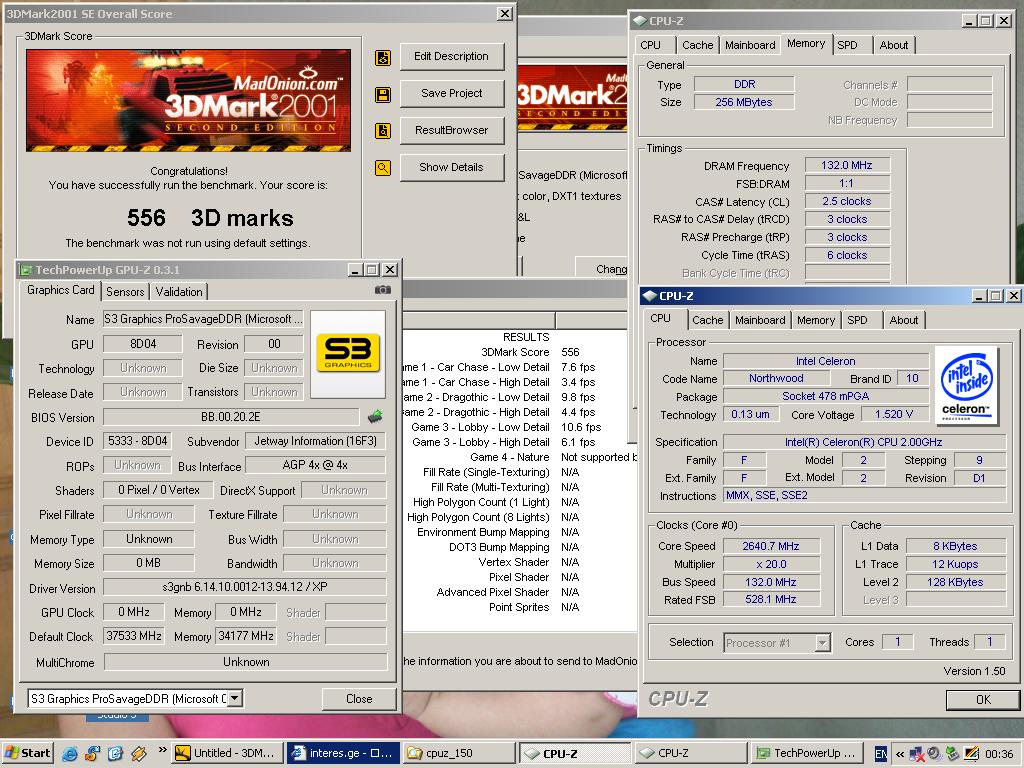Switch to interes.ge browser taskbar item
This screenshot has width=1024, height=768.
click(343, 753)
